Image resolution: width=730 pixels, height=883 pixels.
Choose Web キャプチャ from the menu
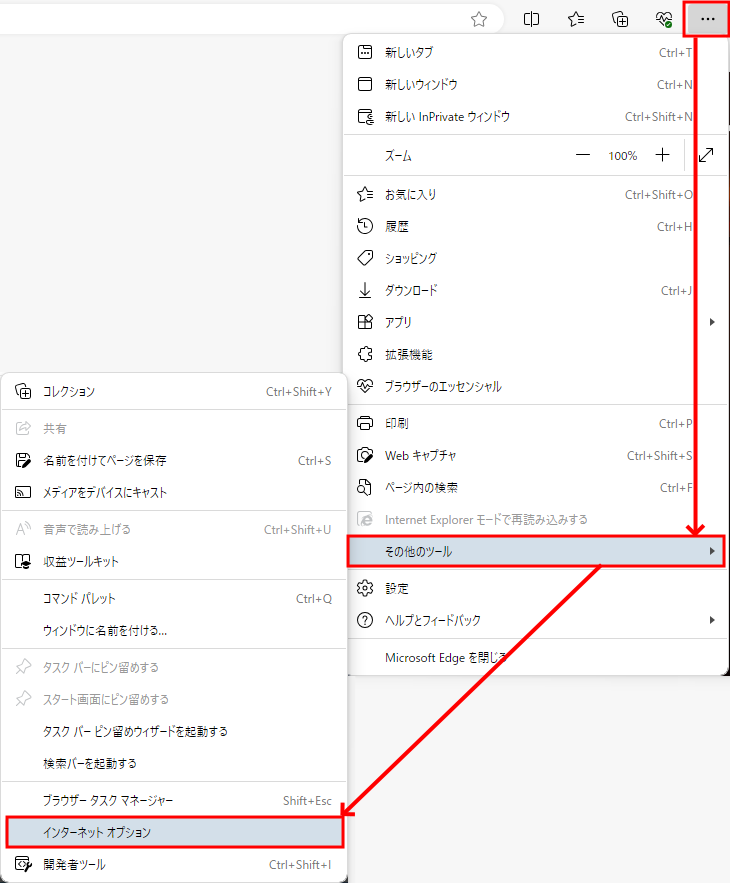535,455
